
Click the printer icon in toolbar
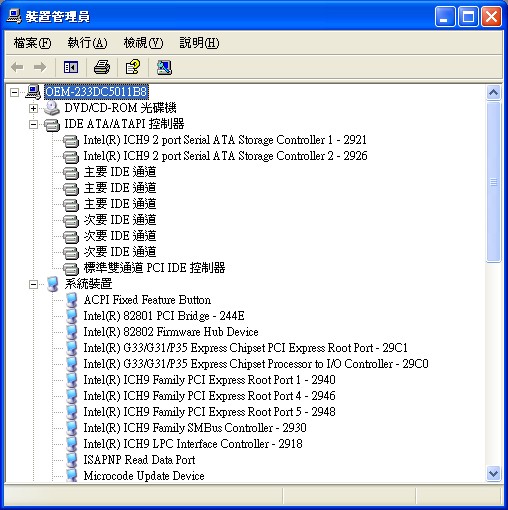point(102,67)
